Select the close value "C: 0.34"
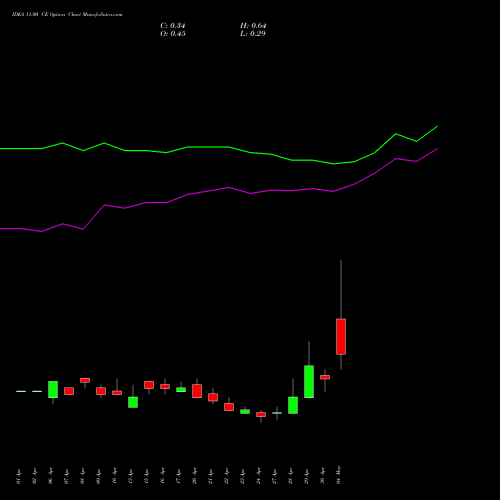This screenshot has width=500, height=500. click(173, 26)
